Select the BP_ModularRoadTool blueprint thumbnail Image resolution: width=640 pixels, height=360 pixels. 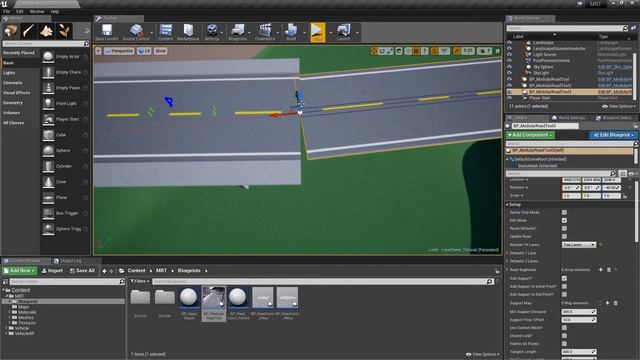213,303
